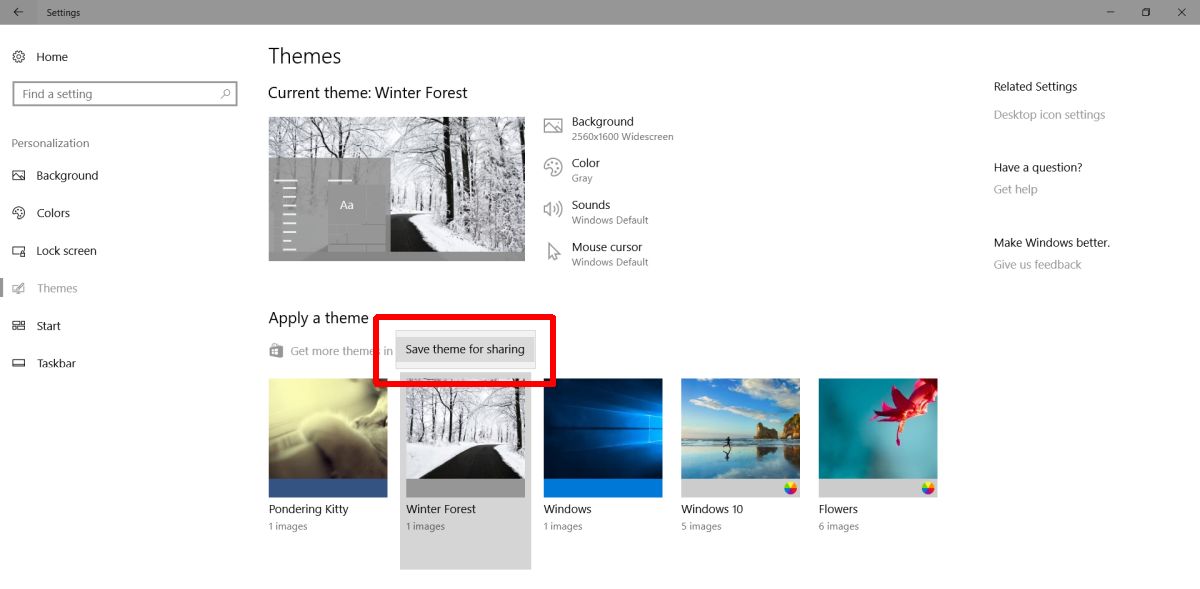The width and height of the screenshot is (1200, 589).
Task: Apply the Windows 10 theme thumbnail
Action: 740,437
